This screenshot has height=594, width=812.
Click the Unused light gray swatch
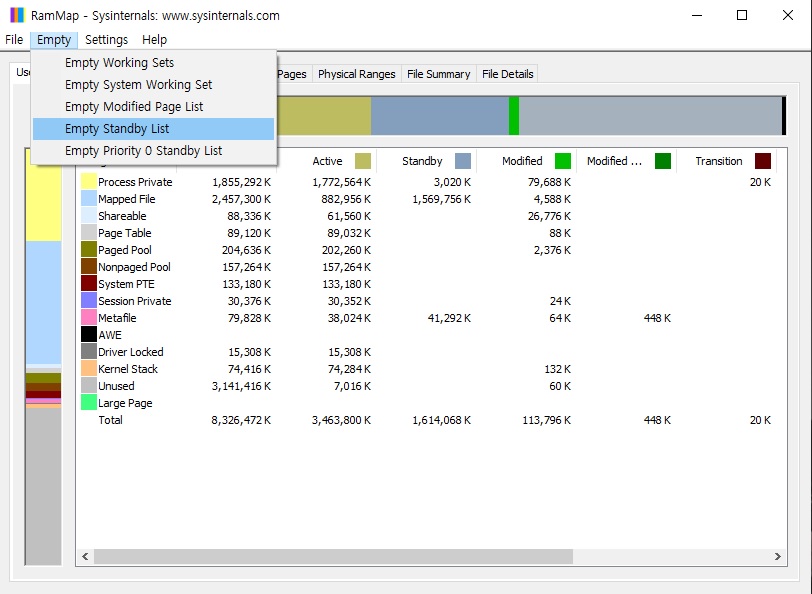pos(89,386)
